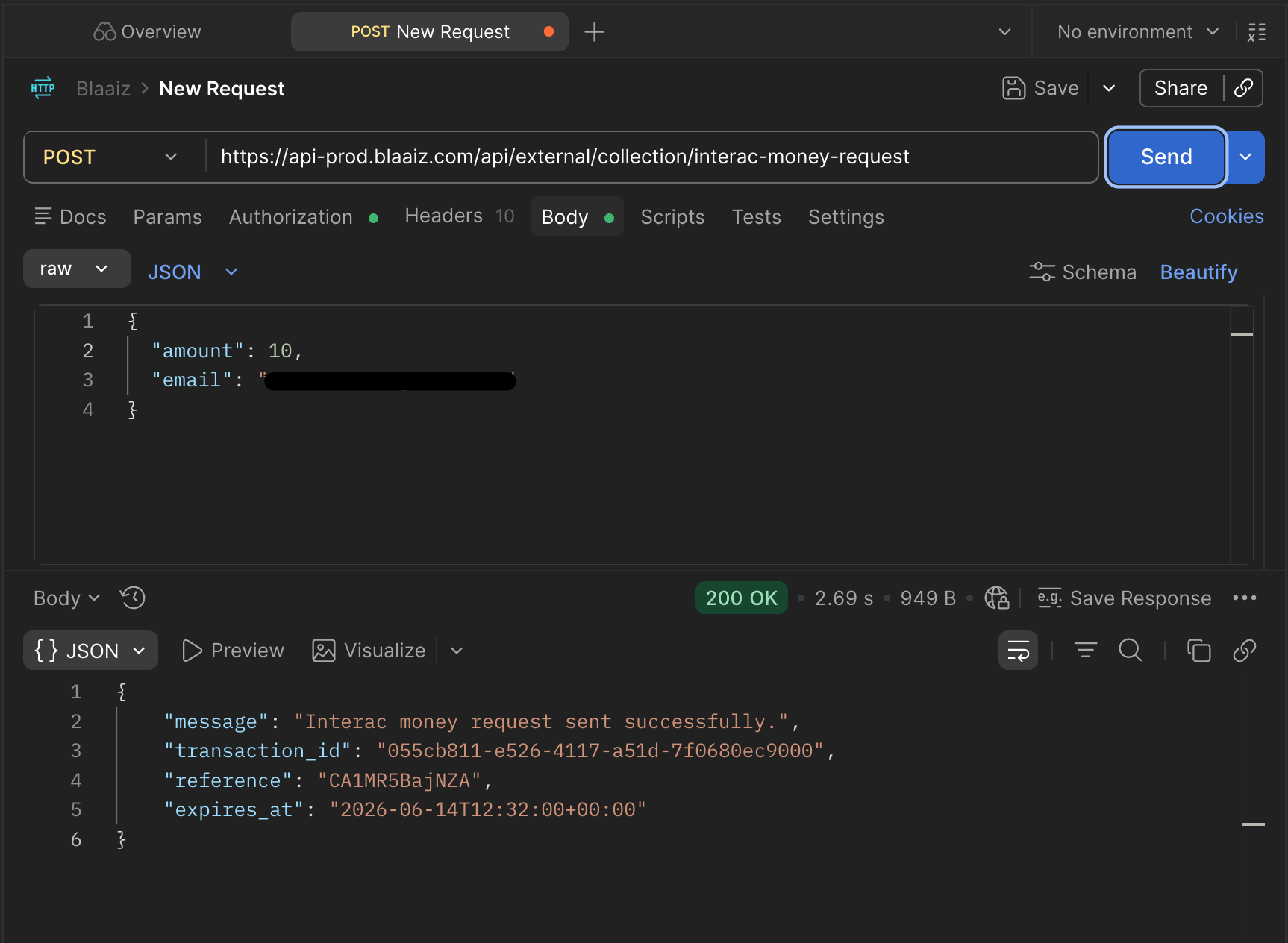Screen dimensions: 1288x943
Task: Open the raw body type dropdown
Action: 77,269
